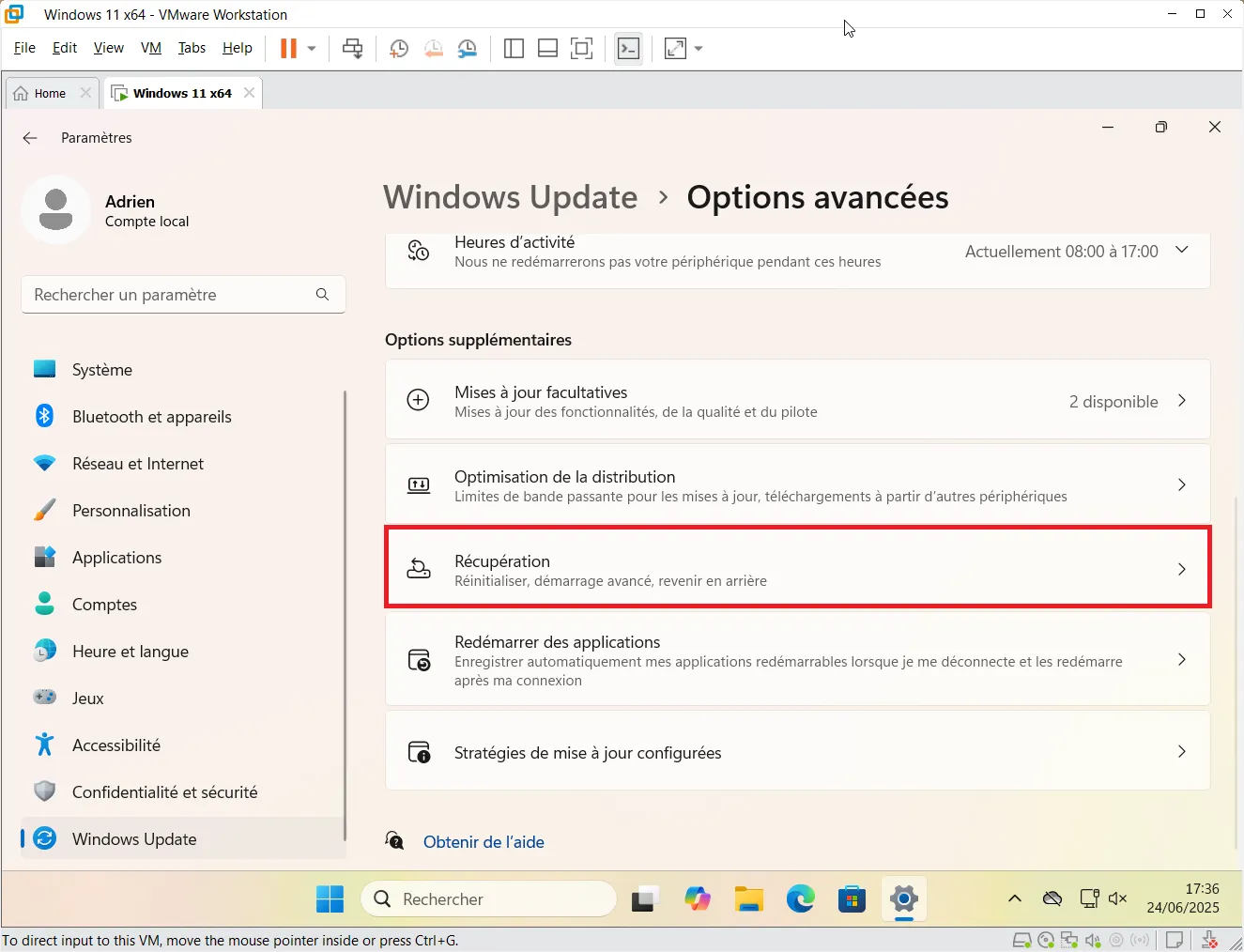Open the Adrien account profile
1244x952 pixels.
click(x=105, y=210)
